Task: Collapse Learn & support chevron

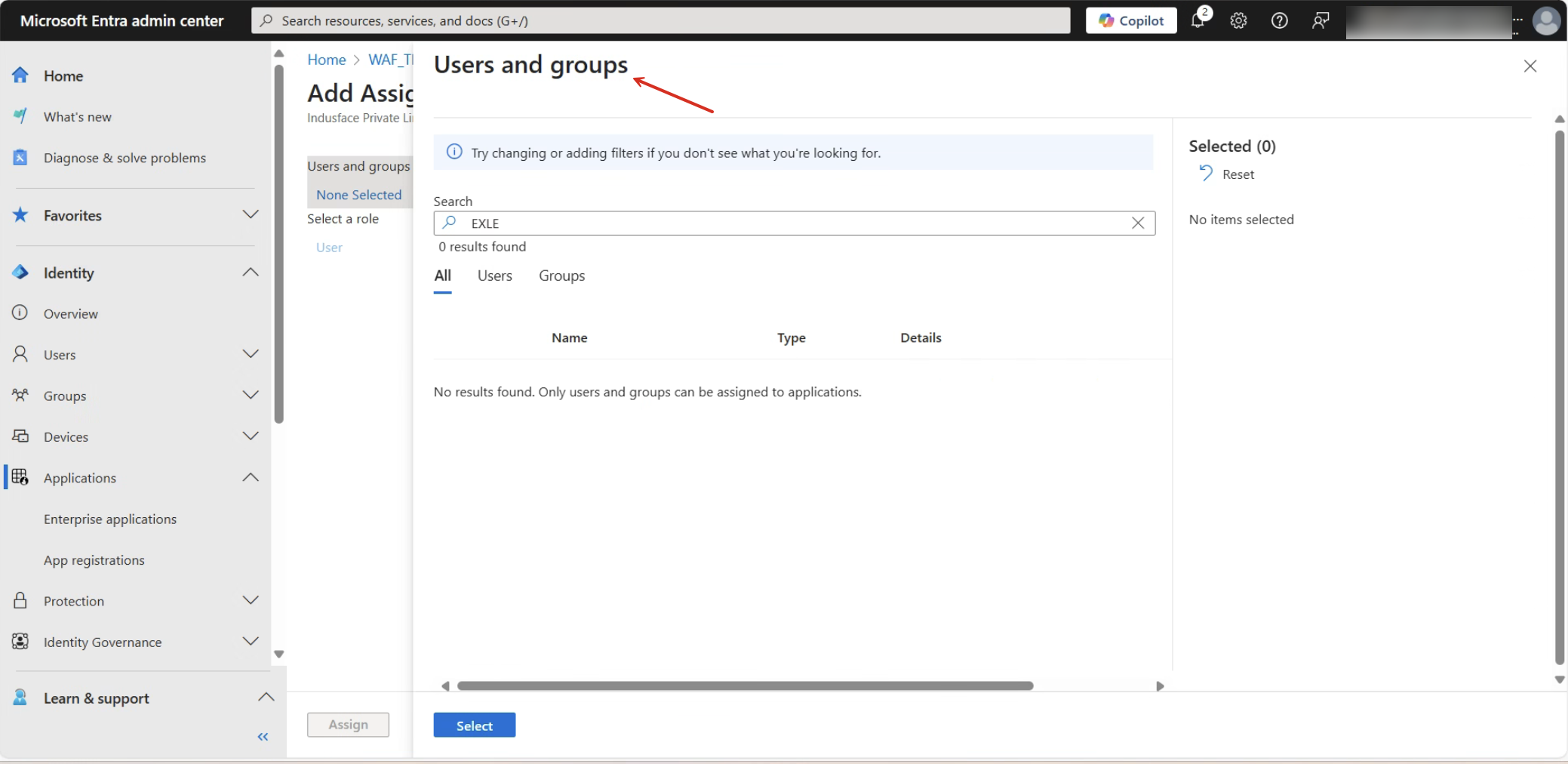Action: tap(266, 697)
